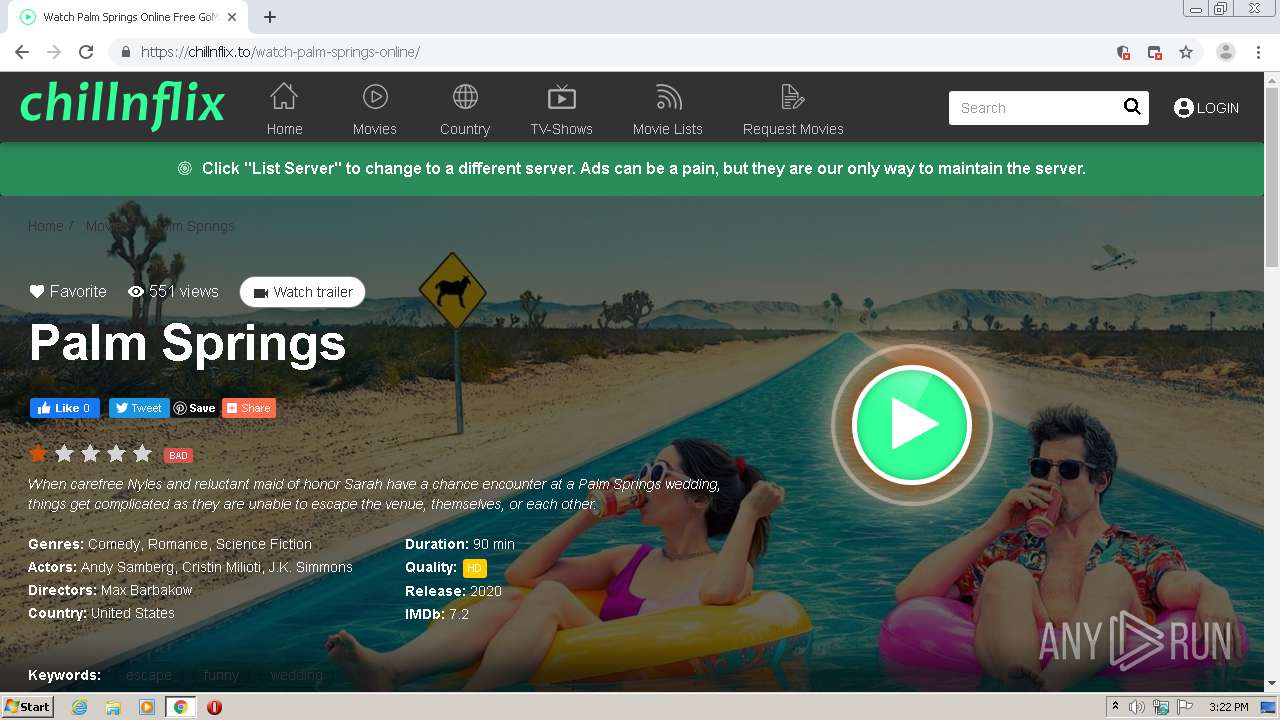Viewport: 1280px width, 720px height.
Task: Click actor J.K. Simmons link
Action: [x=311, y=567]
